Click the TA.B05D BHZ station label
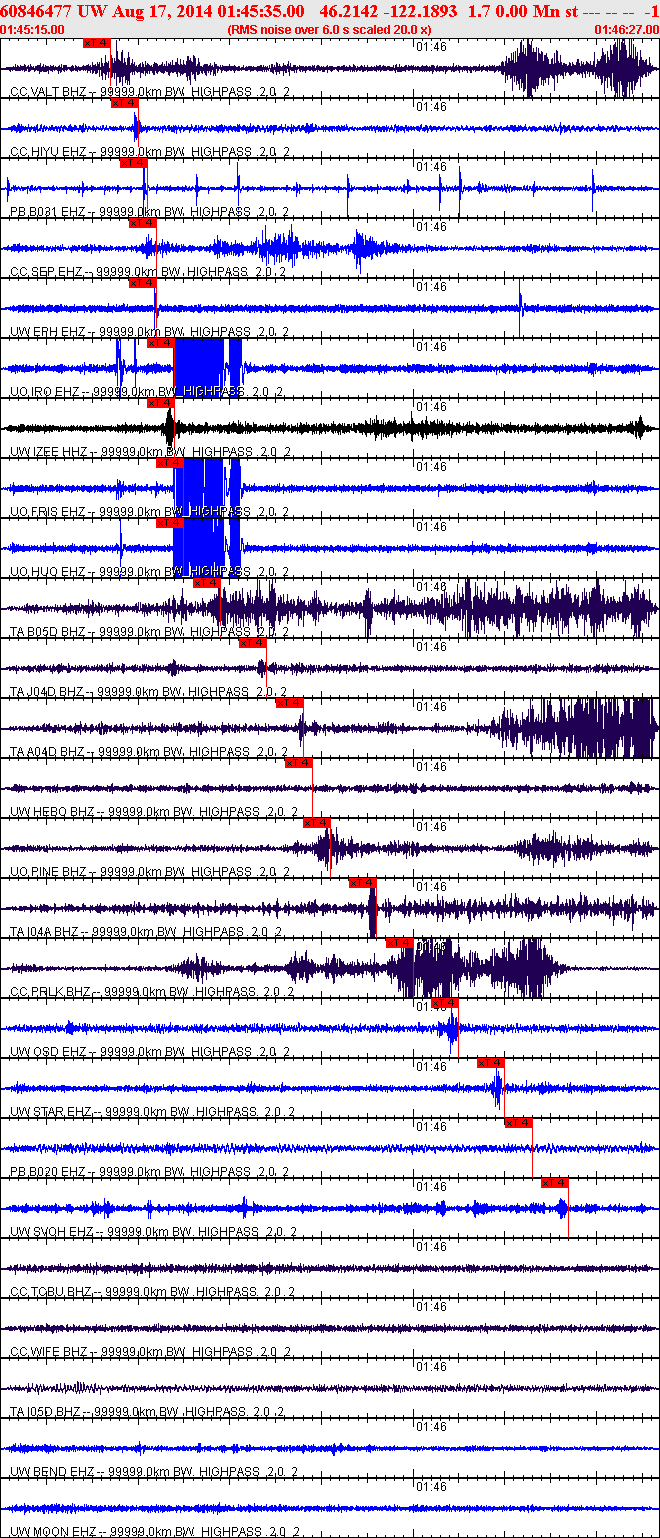 point(49,632)
